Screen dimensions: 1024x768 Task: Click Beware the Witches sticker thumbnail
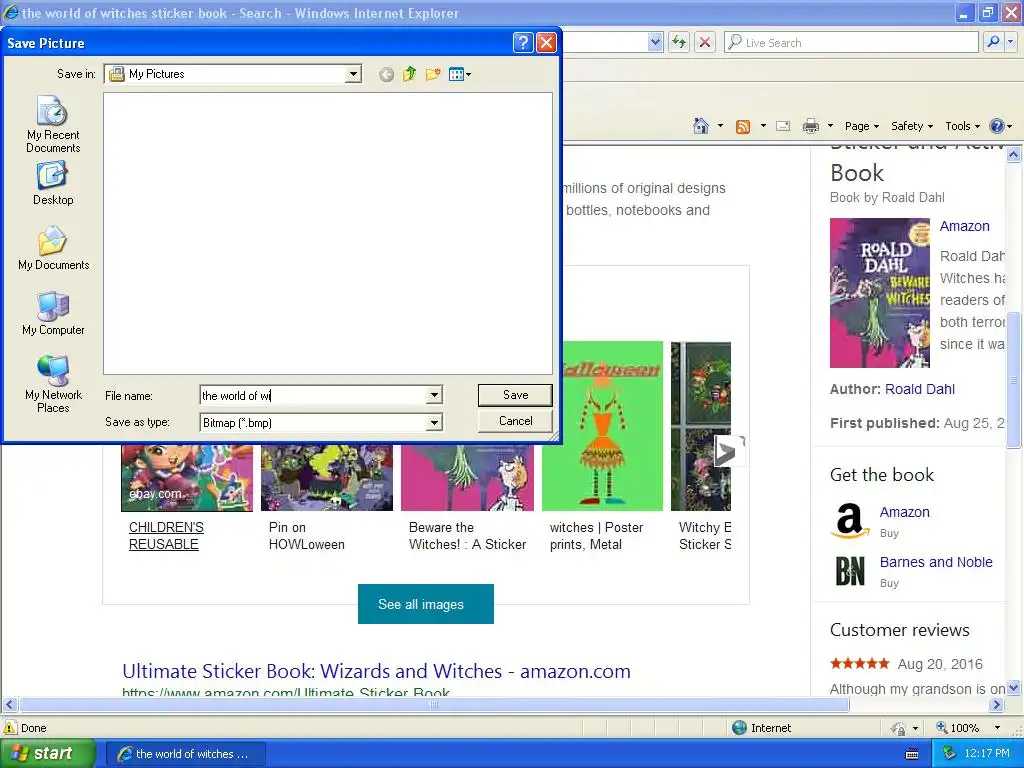pos(468,478)
